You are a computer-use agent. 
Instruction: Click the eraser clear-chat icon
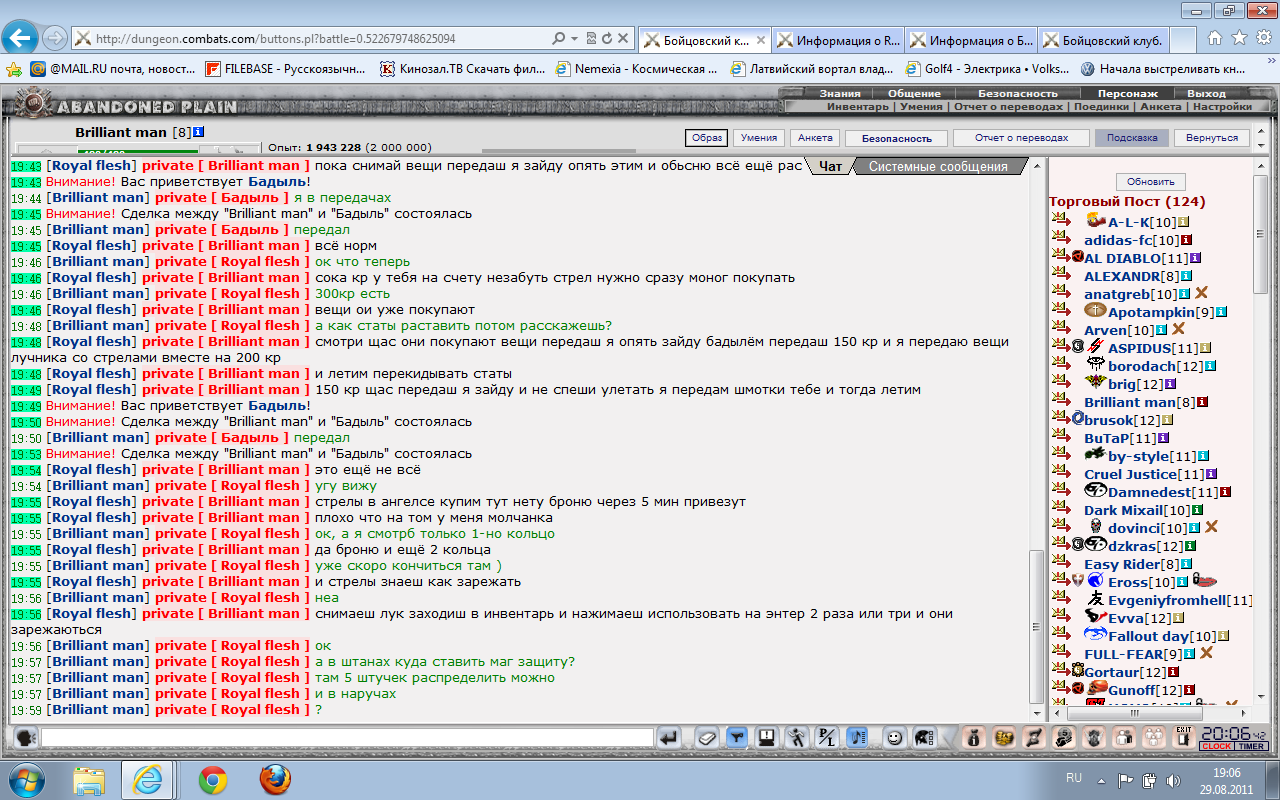[x=707, y=738]
